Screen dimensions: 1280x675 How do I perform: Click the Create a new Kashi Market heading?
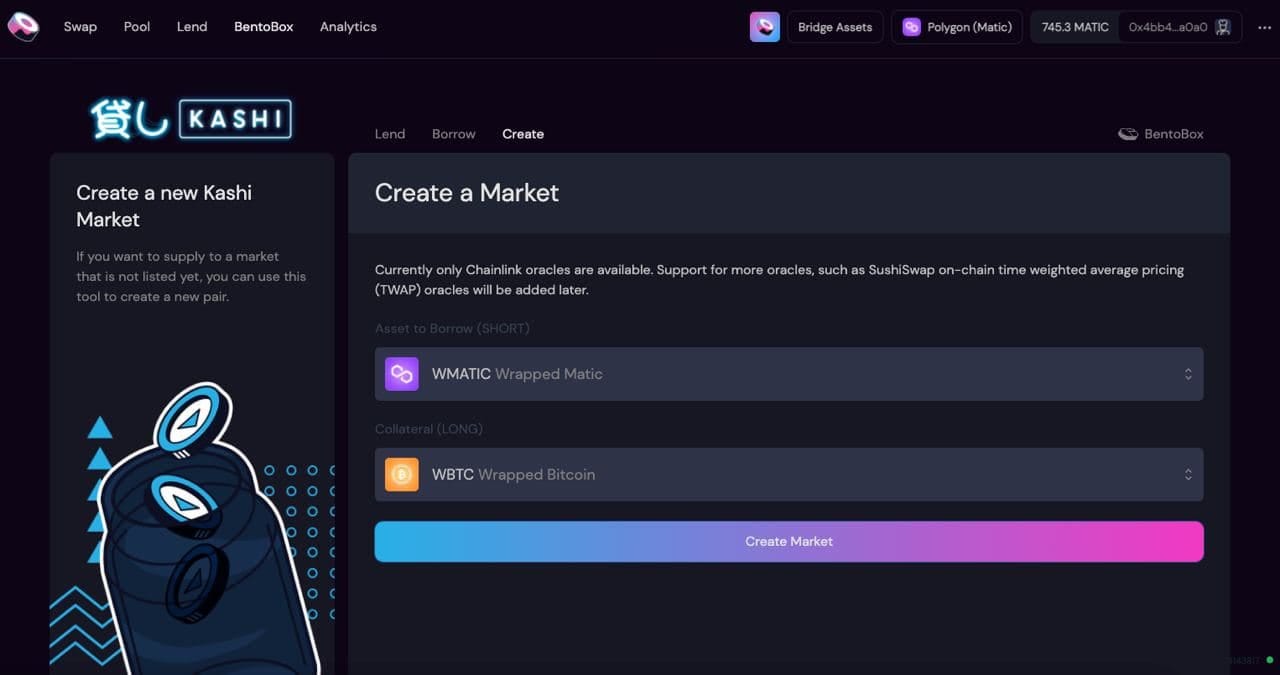(164, 206)
